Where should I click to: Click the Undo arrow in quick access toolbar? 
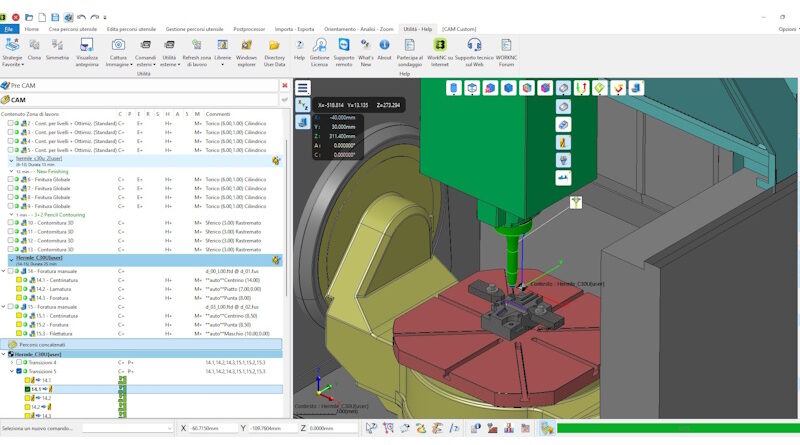[x=81, y=17]
